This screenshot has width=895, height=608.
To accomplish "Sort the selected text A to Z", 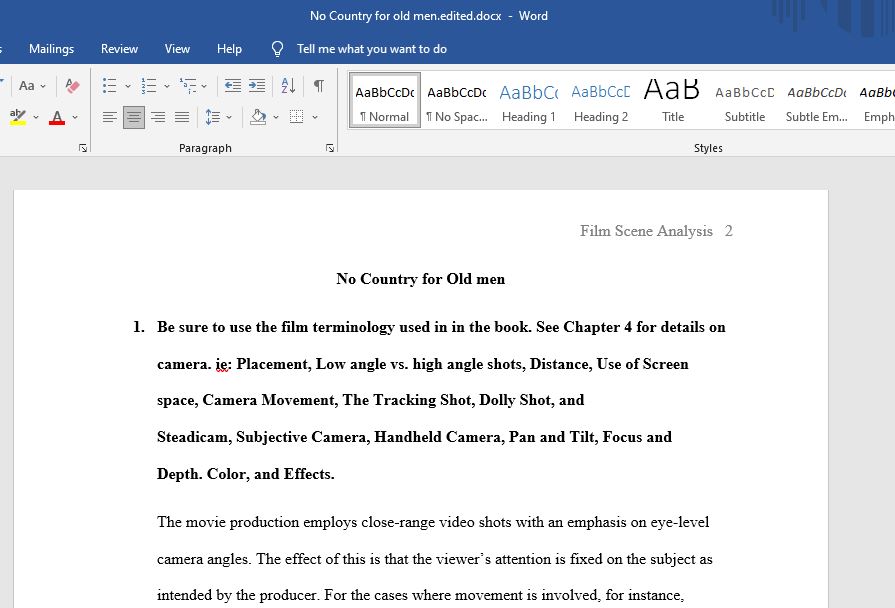I will point(288,86).
